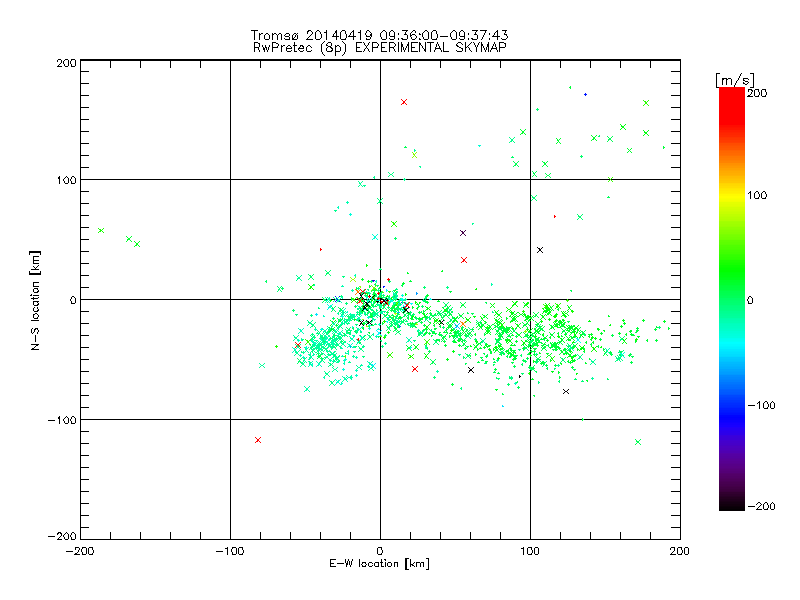Click the colorbar label '0'

(750, 300)
